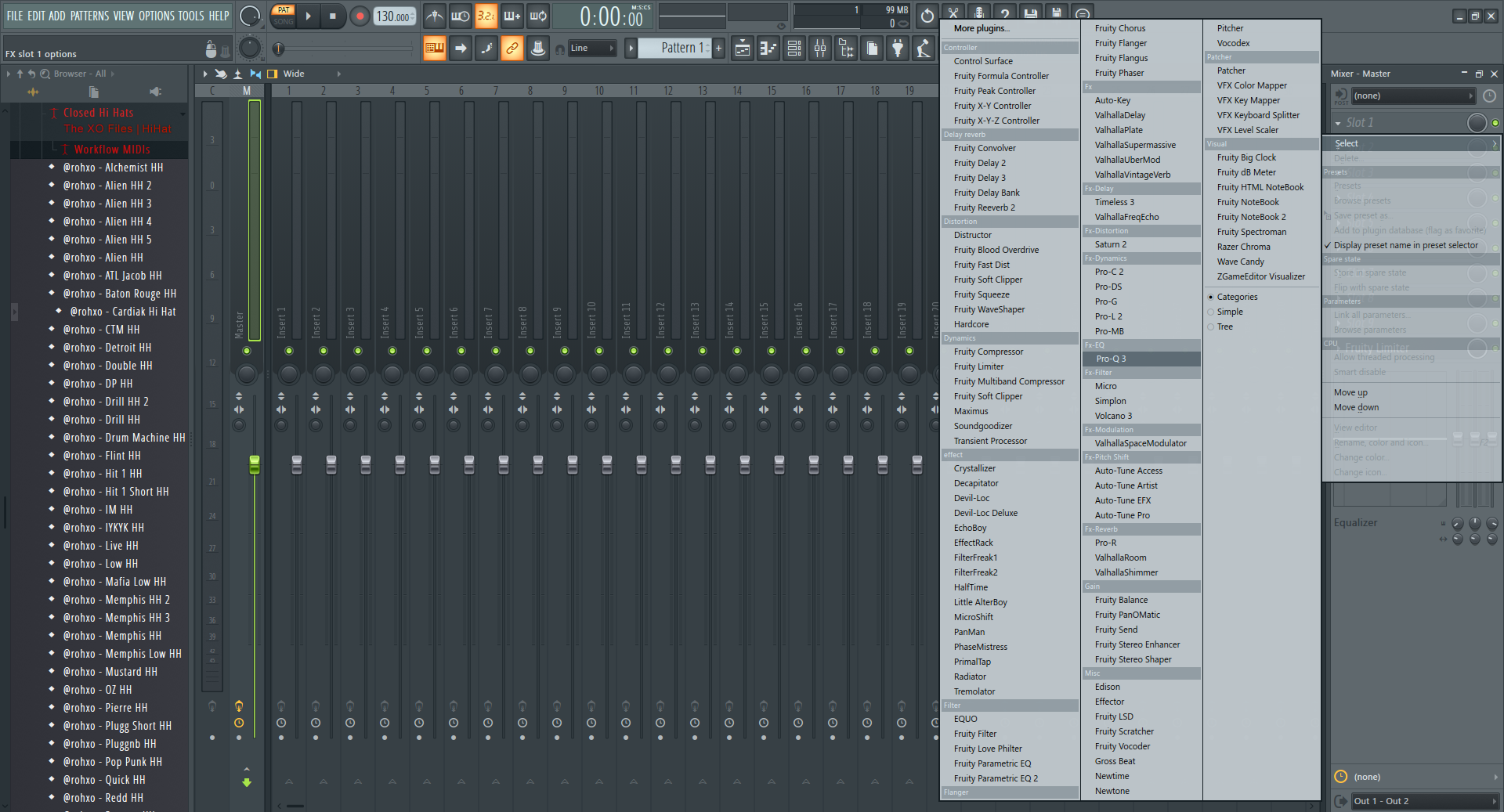Select browser item @rohxo - Alchemist HH
Screen dimensions: 1504x812
113,167
